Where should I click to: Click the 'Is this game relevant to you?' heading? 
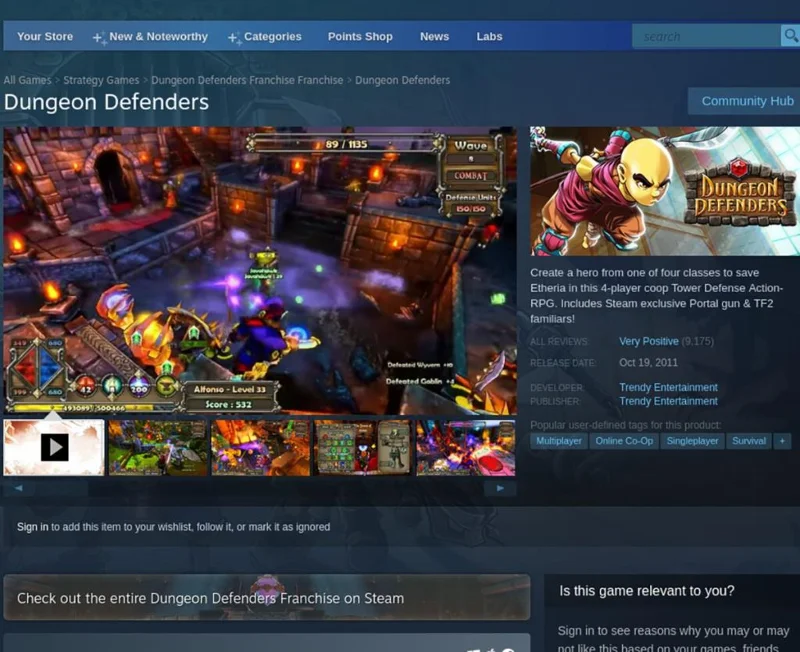[x=646, y=591]
